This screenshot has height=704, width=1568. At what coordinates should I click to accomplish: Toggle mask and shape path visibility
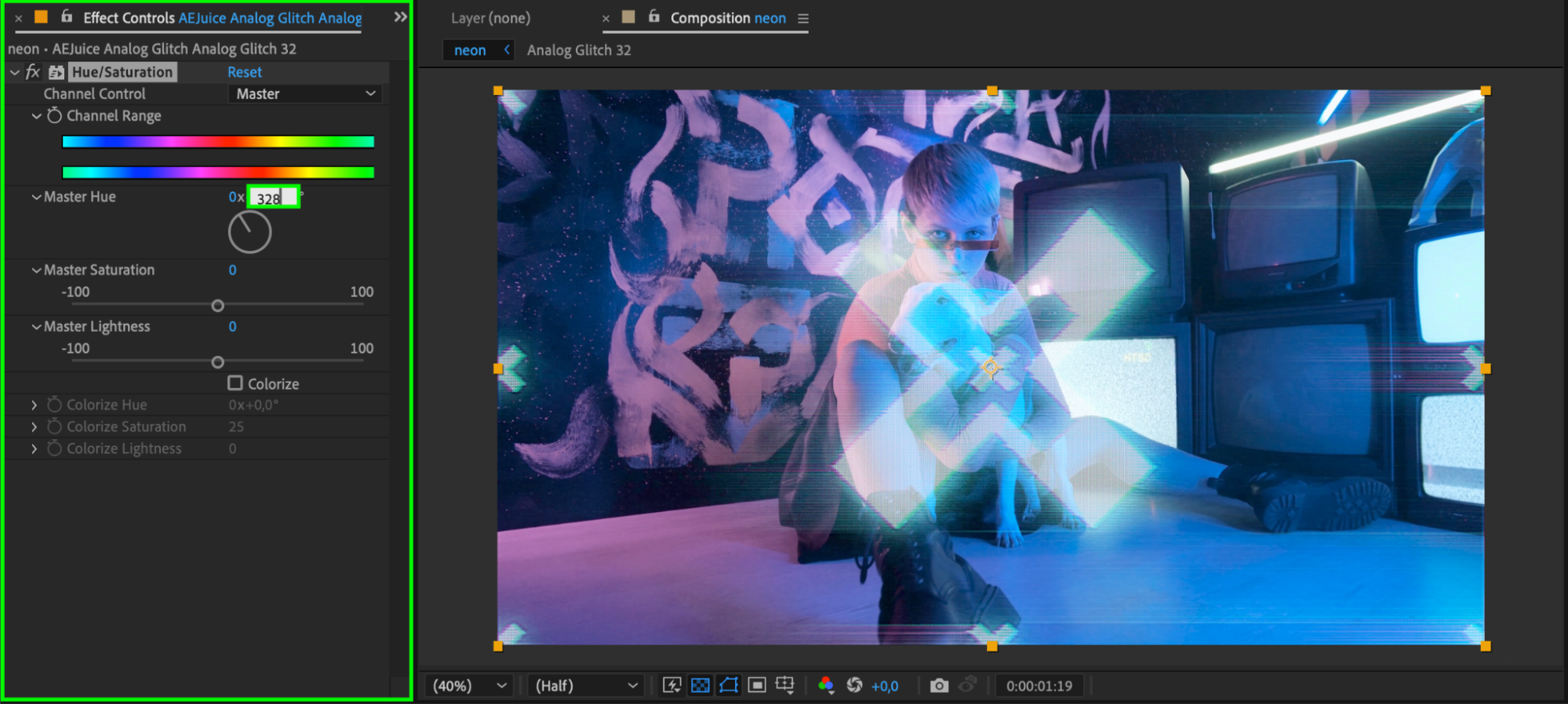729,686
